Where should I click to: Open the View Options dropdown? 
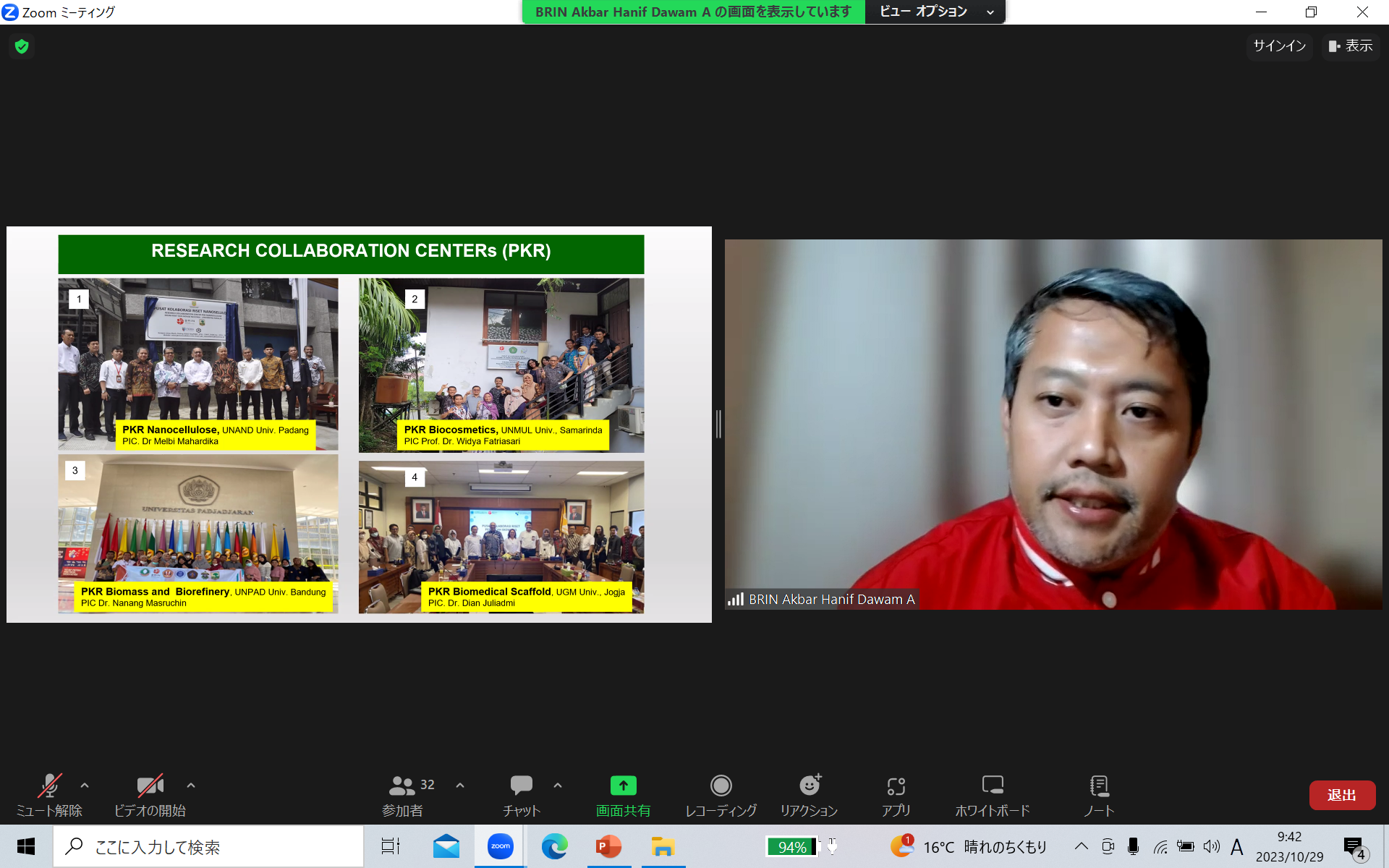click(935, 12)
